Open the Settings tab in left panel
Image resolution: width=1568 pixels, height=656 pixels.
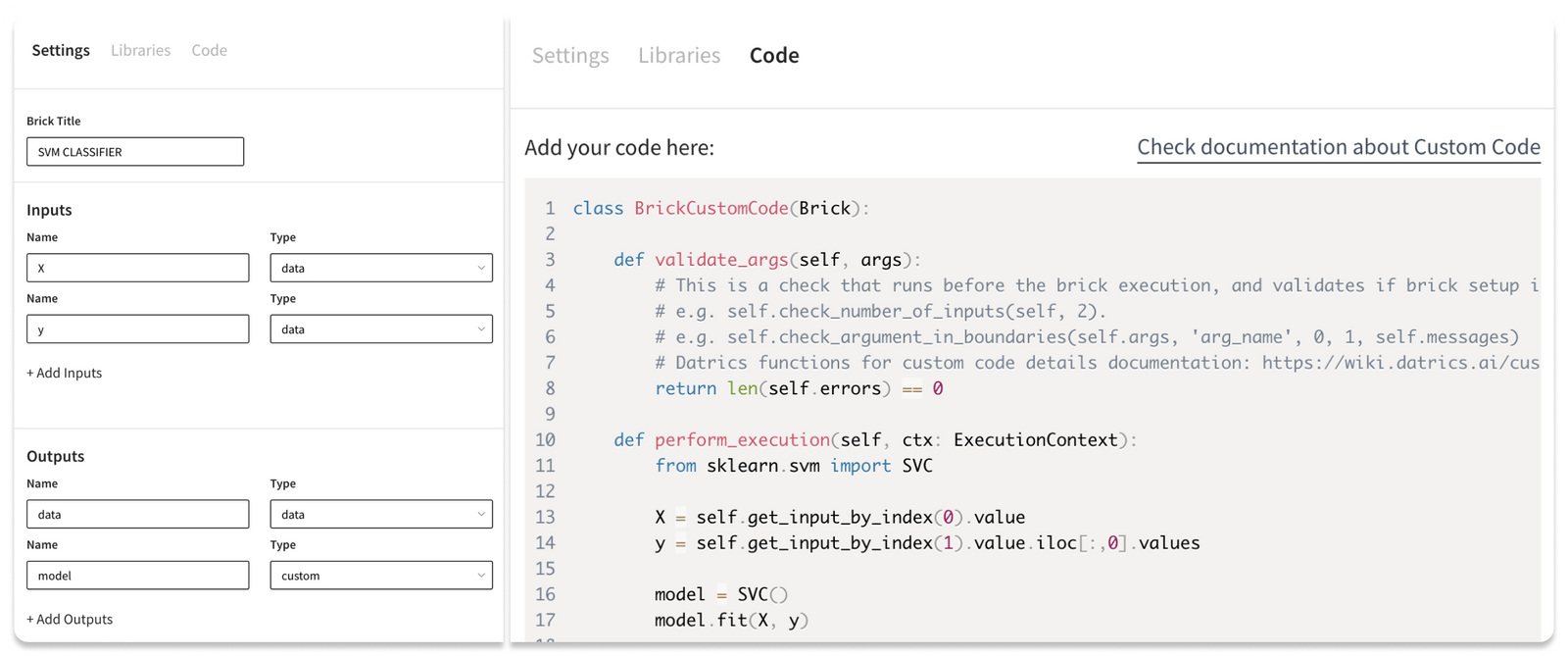(x=61, y=50)
